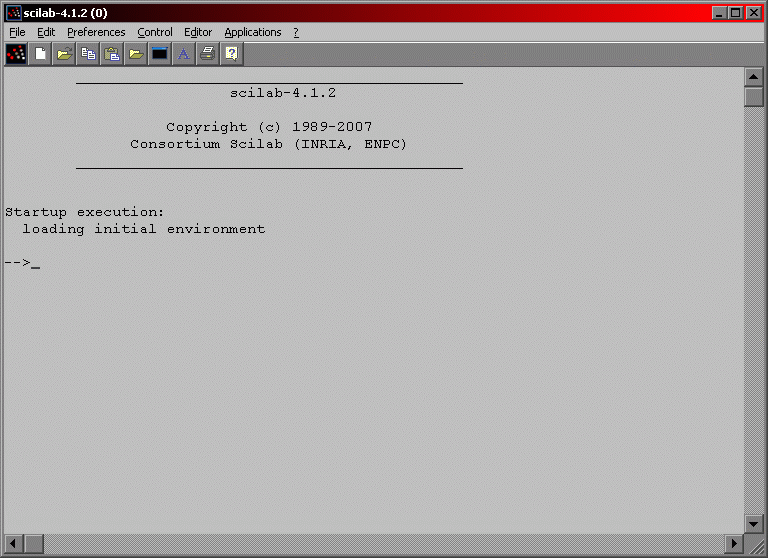
Task: Click the 'Consortium Scilab (INRIA, ENPC)' text
Action: [268, 145]
